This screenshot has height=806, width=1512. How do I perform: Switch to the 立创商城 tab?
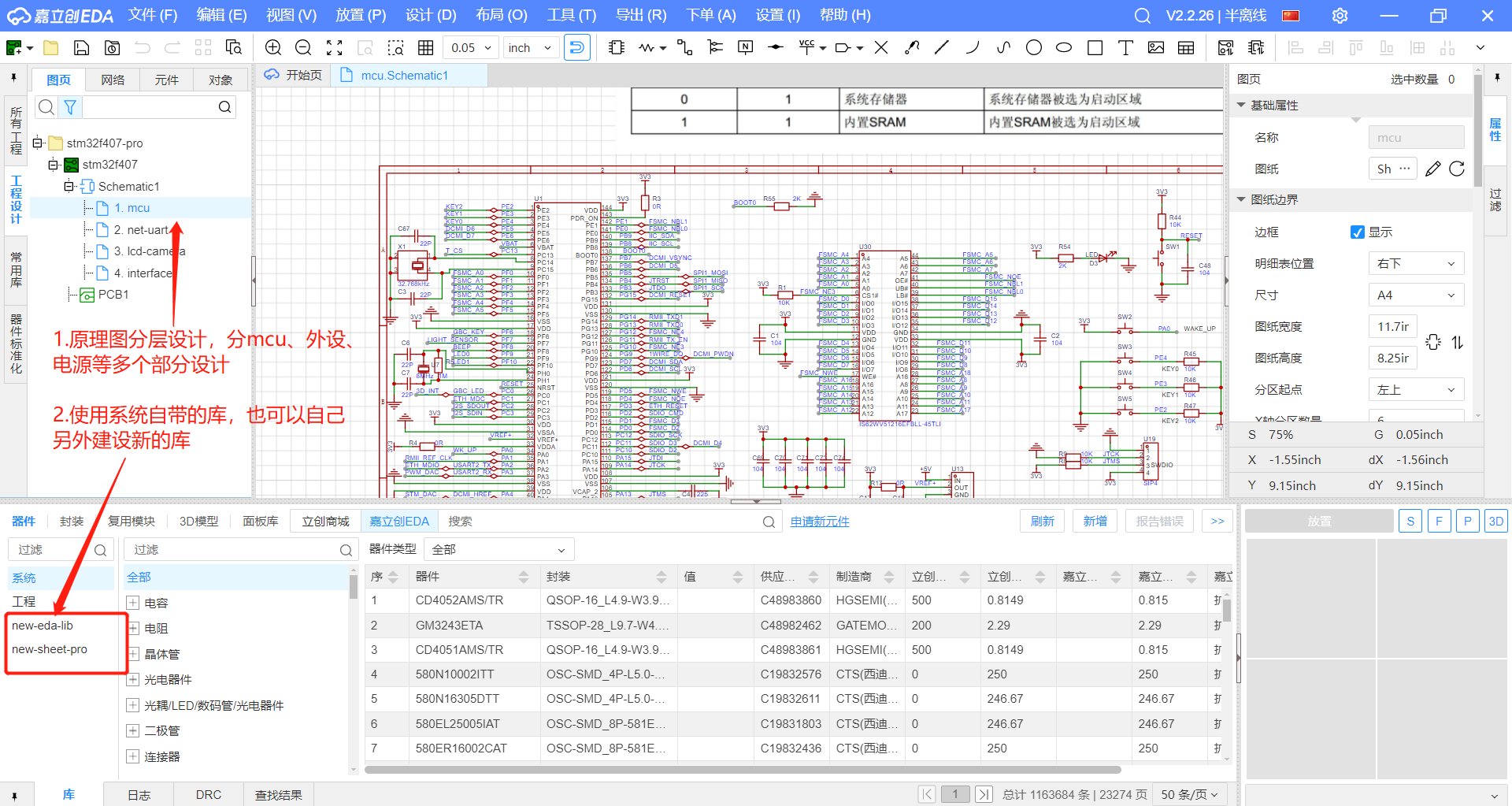(325, 521)
